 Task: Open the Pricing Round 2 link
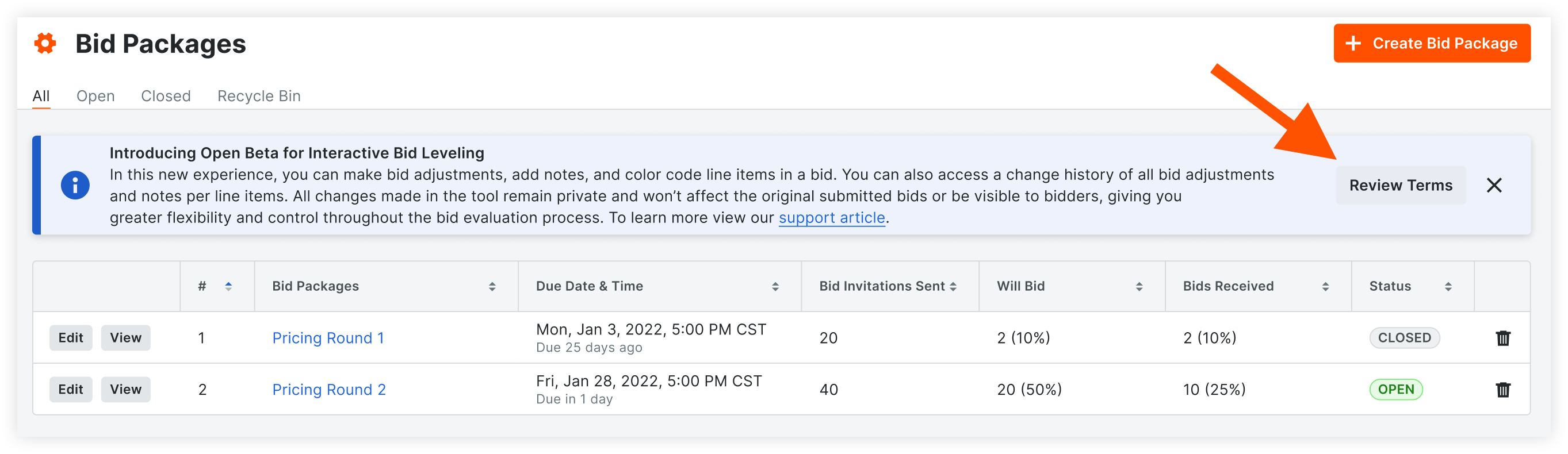click(x=328, y=390)
